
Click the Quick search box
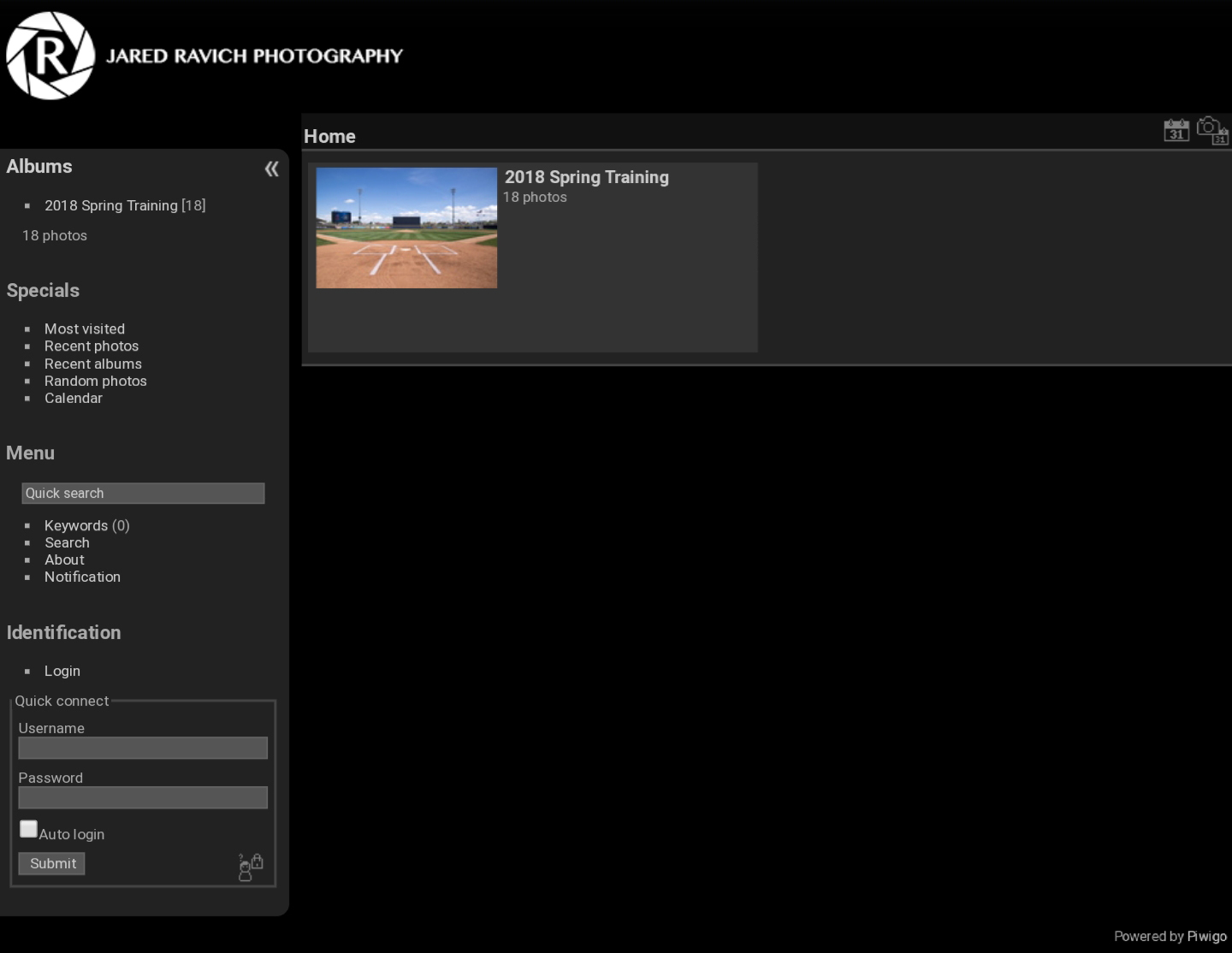(x=143, y=494)
